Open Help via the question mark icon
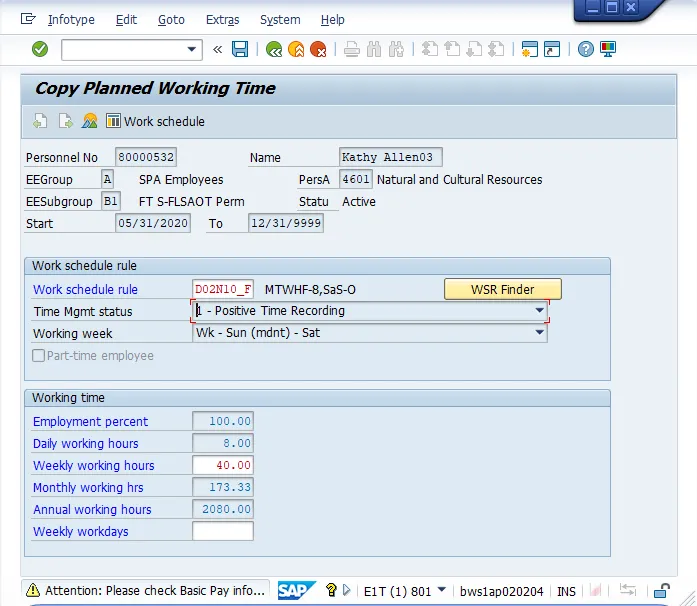 (x=586, y=49)
